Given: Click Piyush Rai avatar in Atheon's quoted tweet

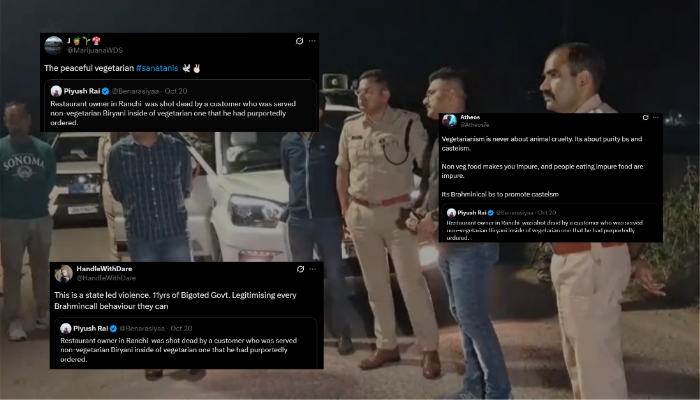Looking at the screenshot, I should pos(453,213).
